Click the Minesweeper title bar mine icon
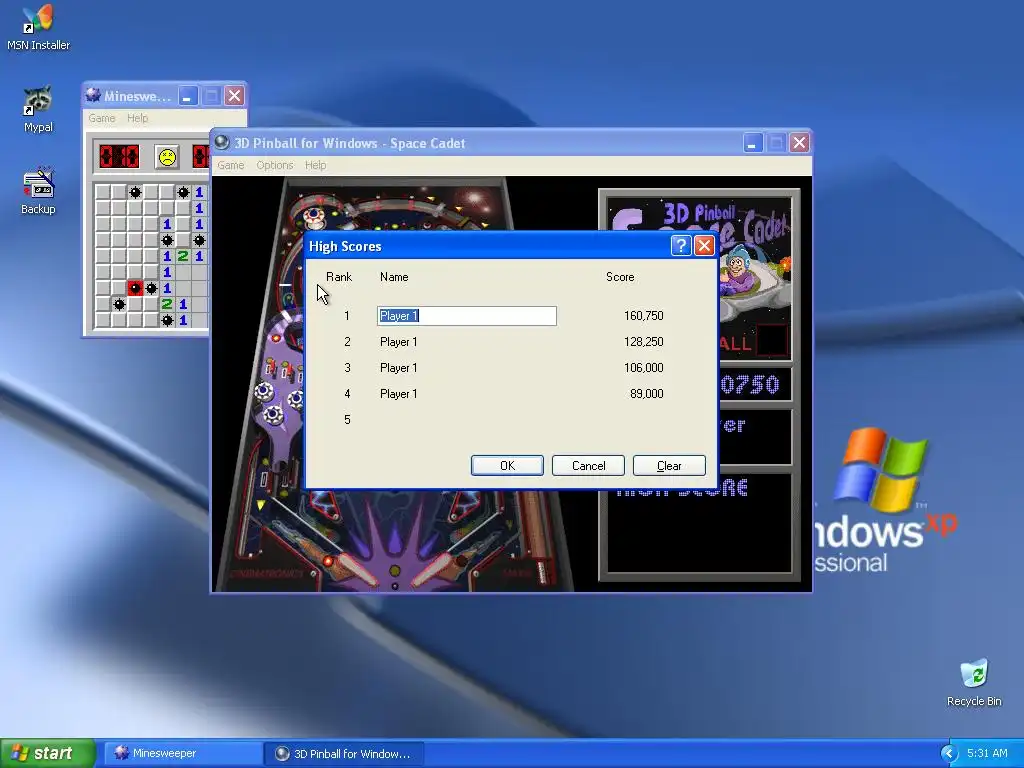 pyautogui.click(x=93, y=96)
